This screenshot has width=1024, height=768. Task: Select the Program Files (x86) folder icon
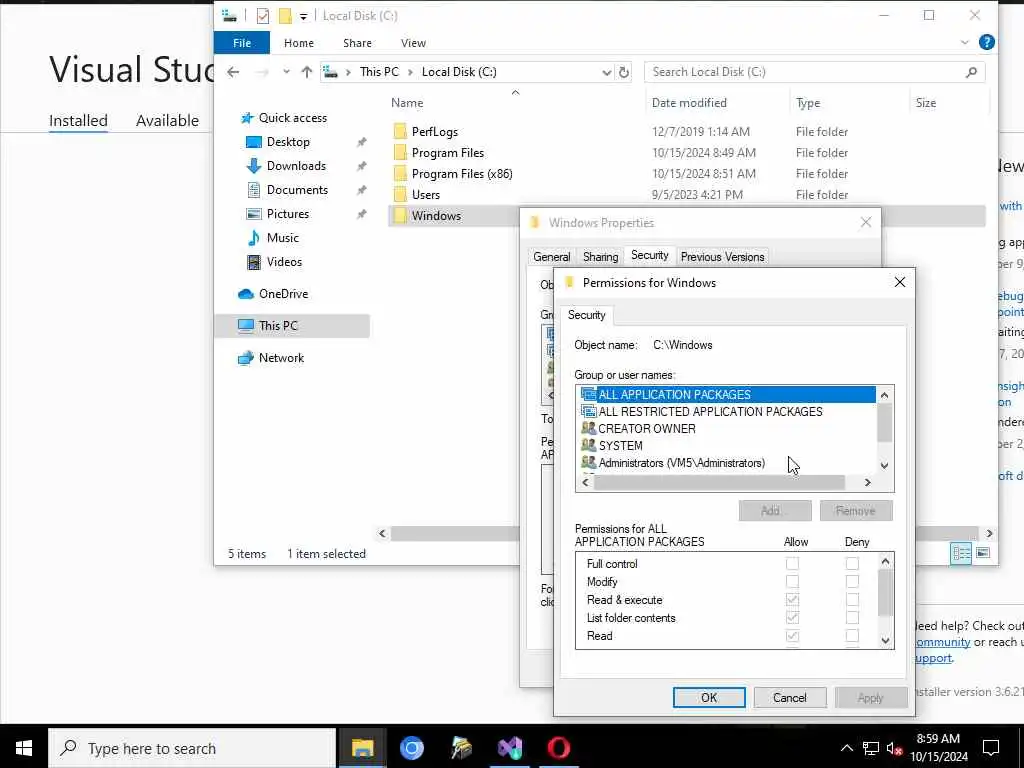click(x=400, y=174)
